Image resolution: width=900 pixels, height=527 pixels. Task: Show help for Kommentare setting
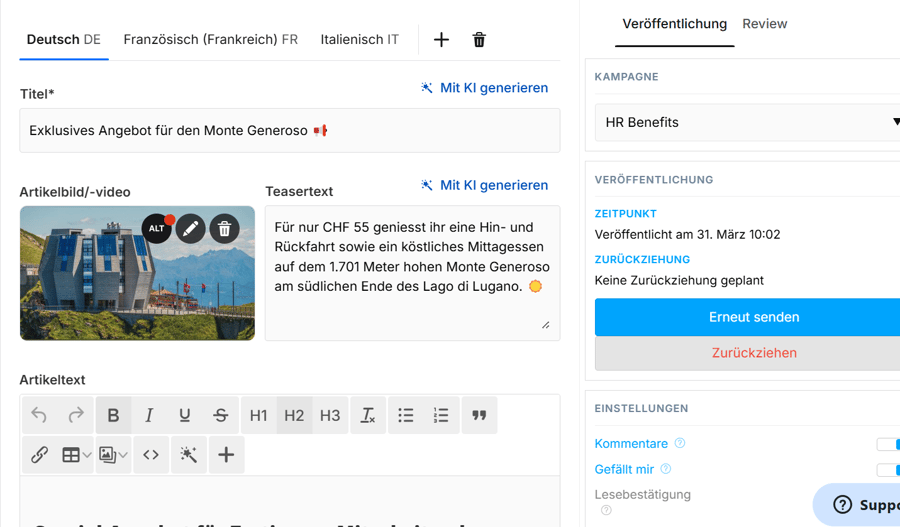point(680,443)
